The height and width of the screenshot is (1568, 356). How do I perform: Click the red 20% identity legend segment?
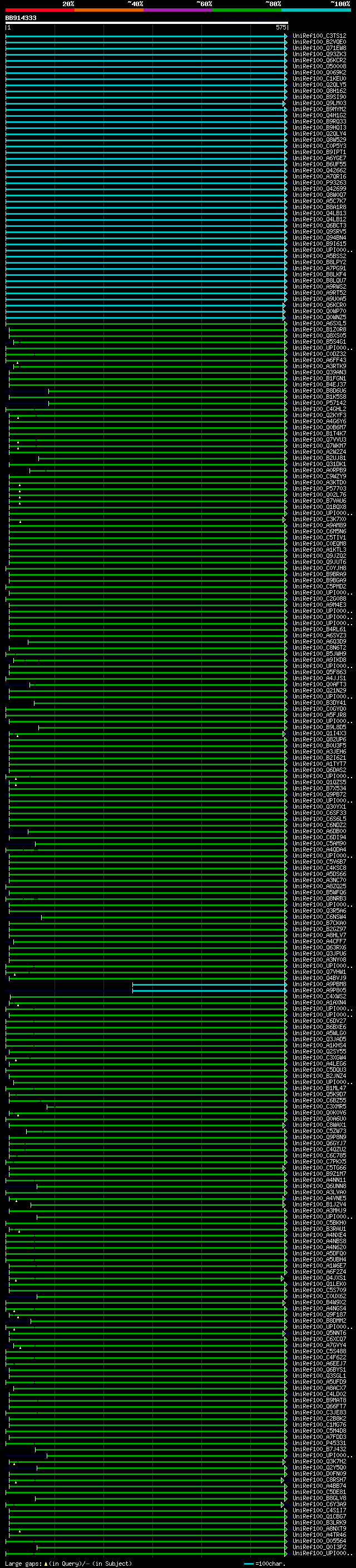click(x=39, y=10)
